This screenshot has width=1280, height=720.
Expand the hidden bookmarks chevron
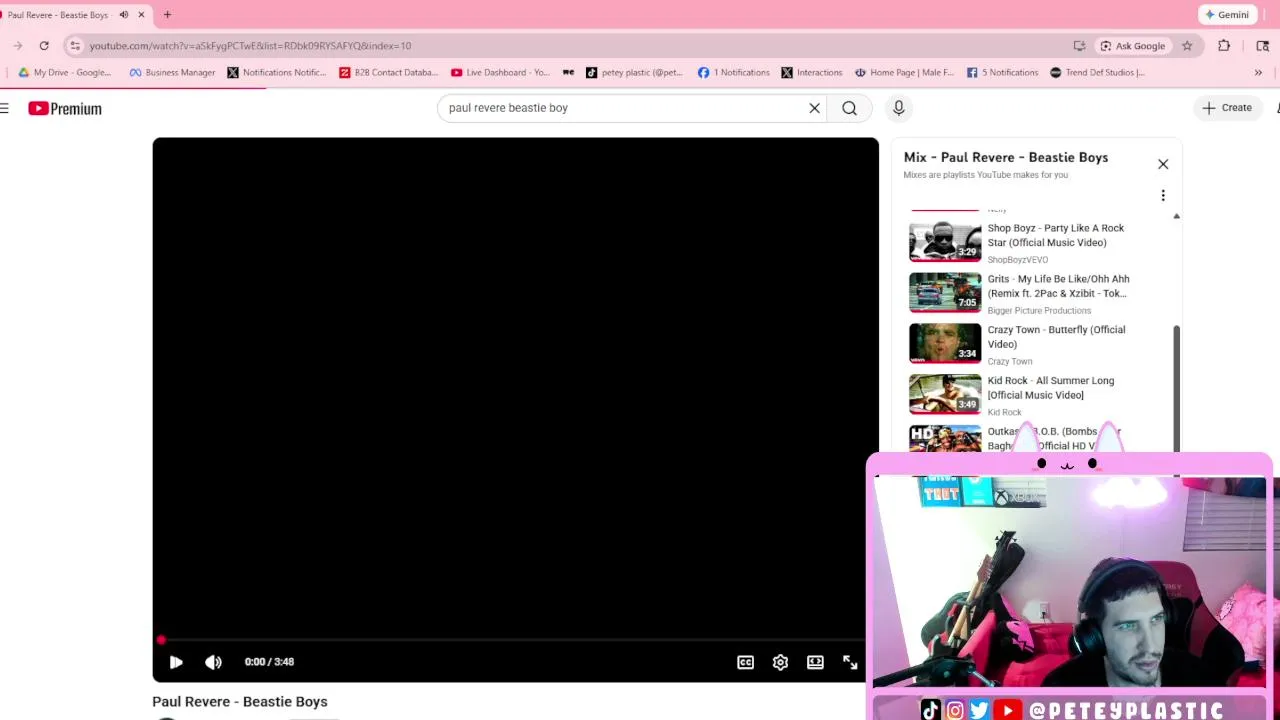[1258, 72]
